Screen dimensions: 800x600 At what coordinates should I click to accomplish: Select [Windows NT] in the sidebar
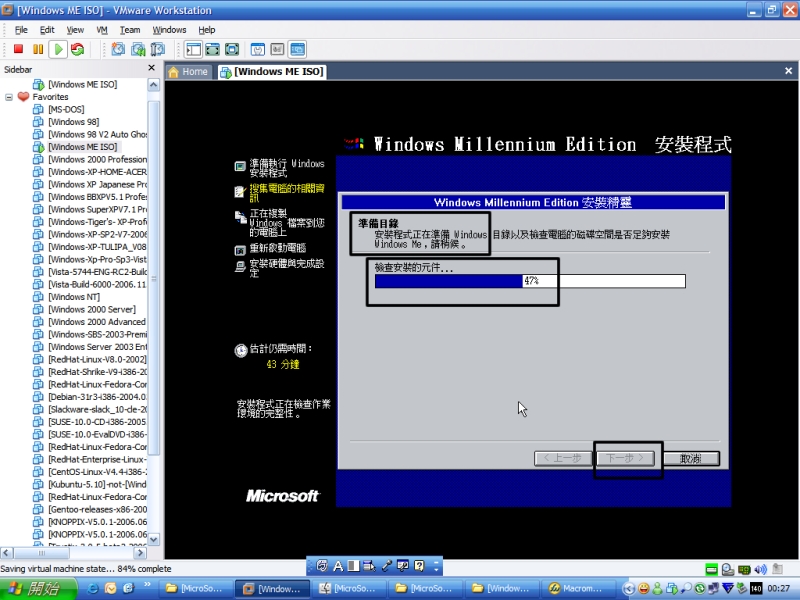74,297
